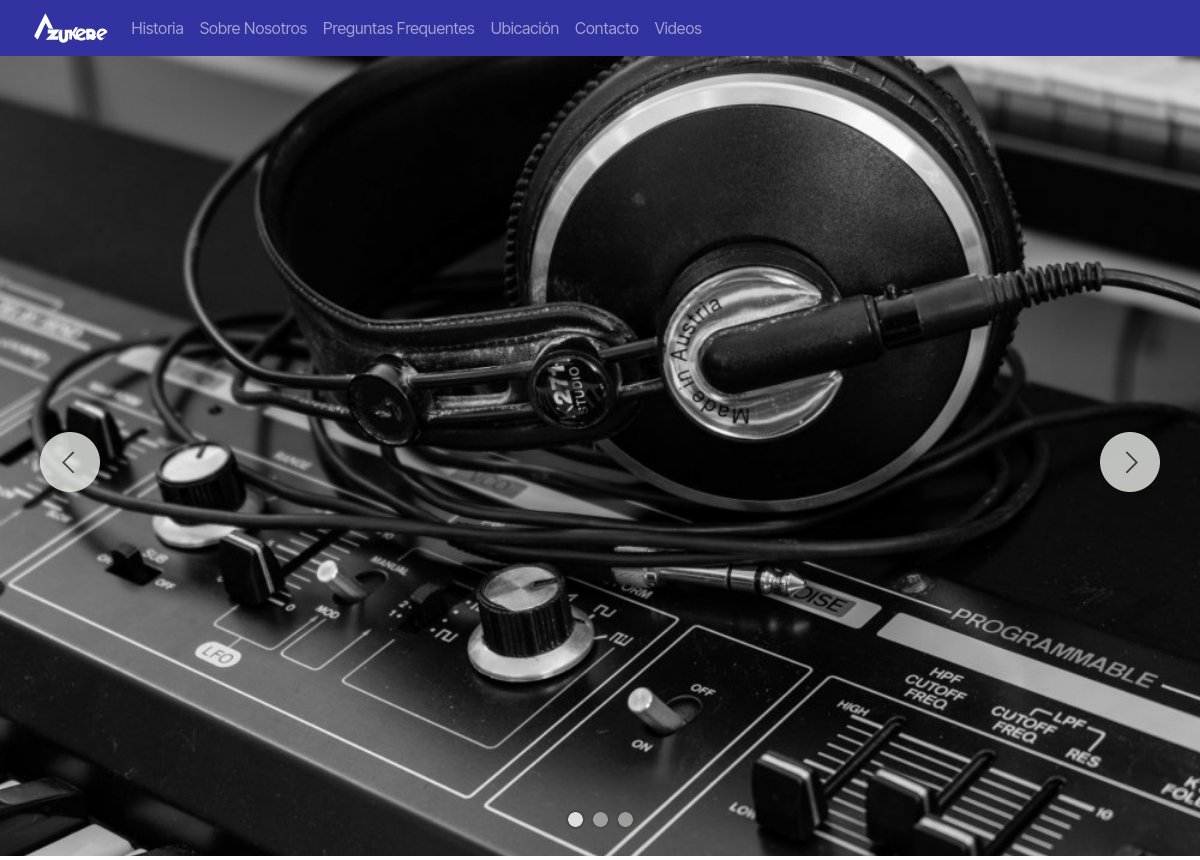Jump to the second carousel slide dot
The height and width of the screenshot is (860, 1200).
(600, 820)
